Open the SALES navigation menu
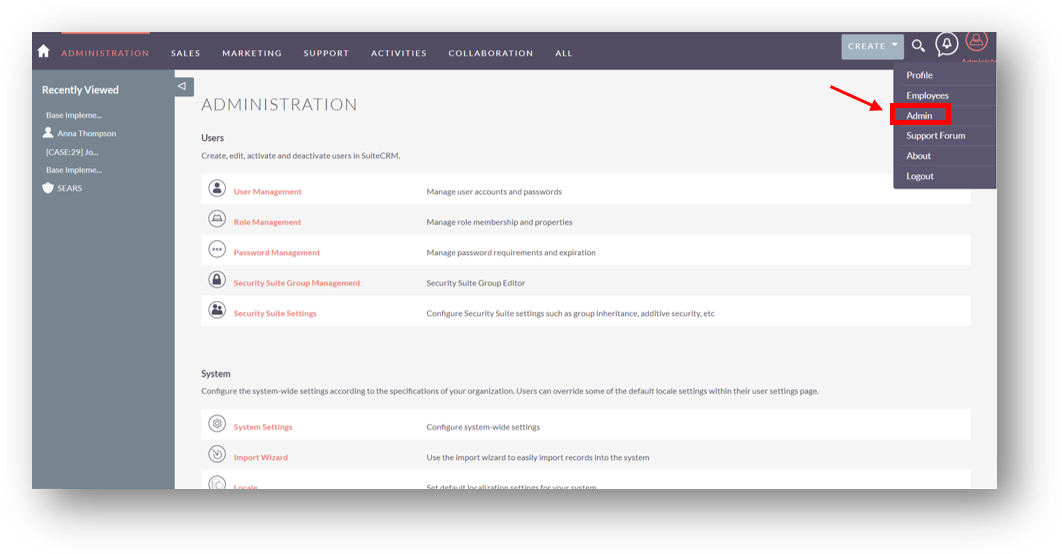Viewport: 1062px width, 554px height. coord(186,53)
